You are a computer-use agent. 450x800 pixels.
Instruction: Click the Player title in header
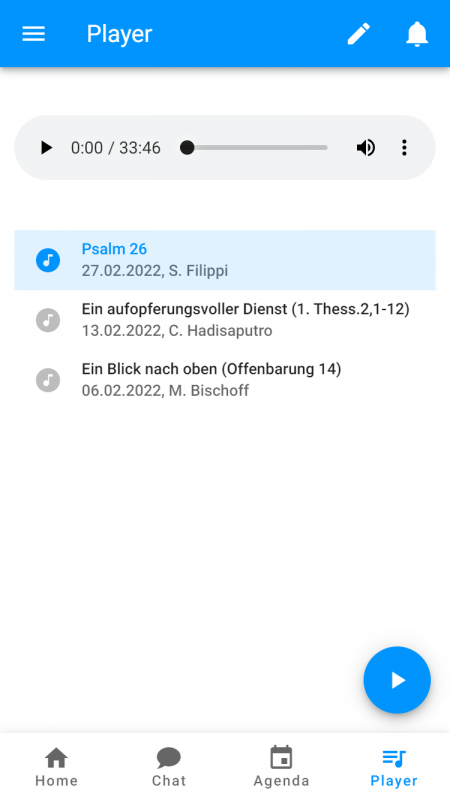tap(119, 34)
